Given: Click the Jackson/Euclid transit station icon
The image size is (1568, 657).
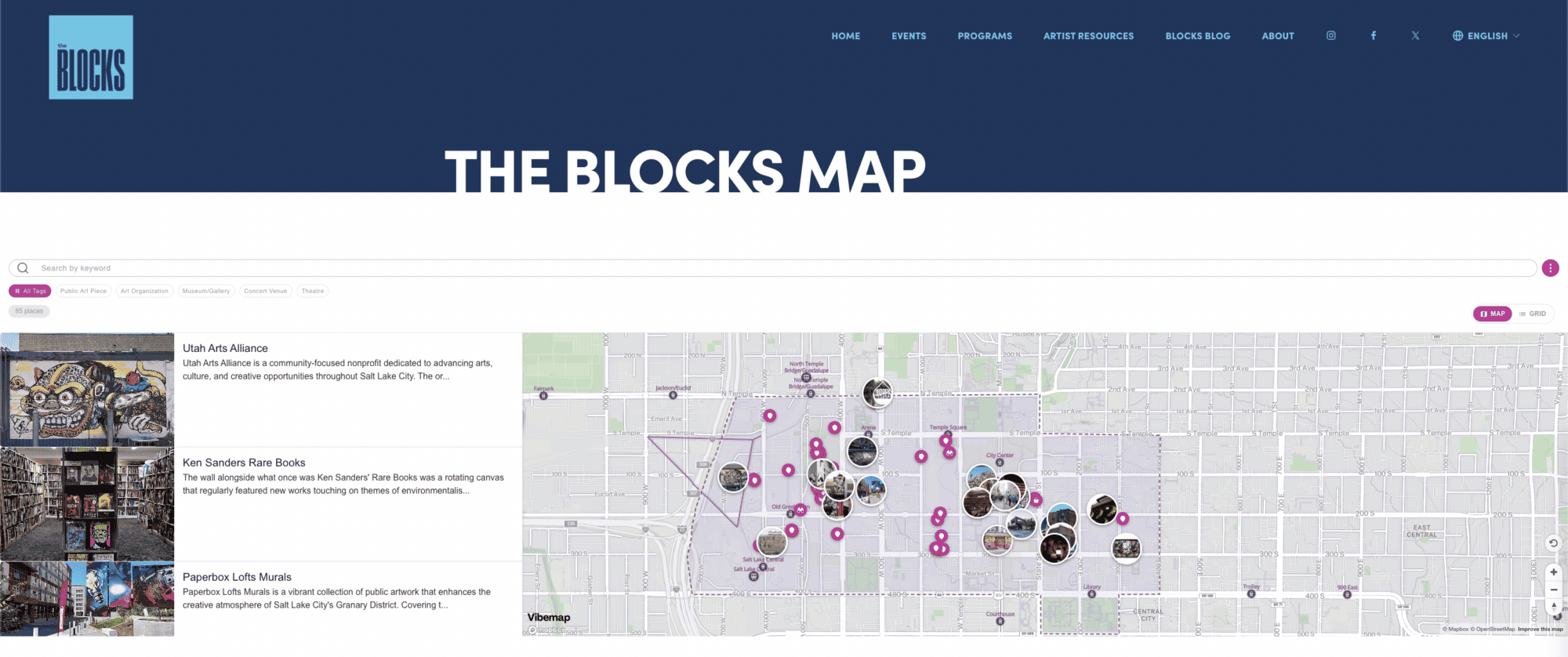Looking at the screenshot, I should click(x=673, y=395).
